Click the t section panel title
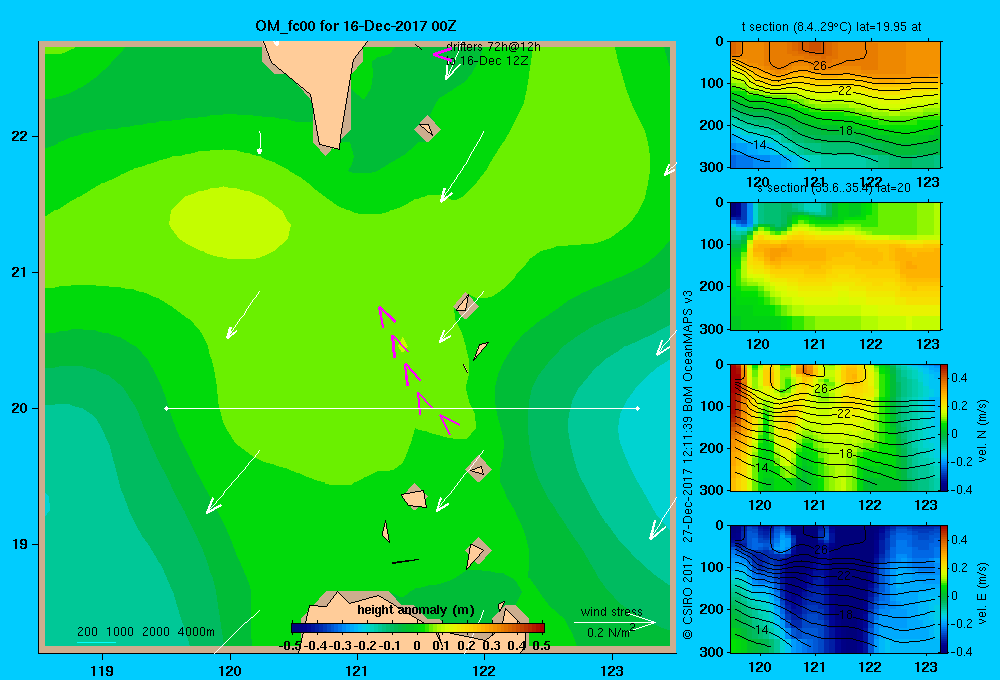Image resolution: width=1000 pixels, height=680 pixels. point(831,27)
